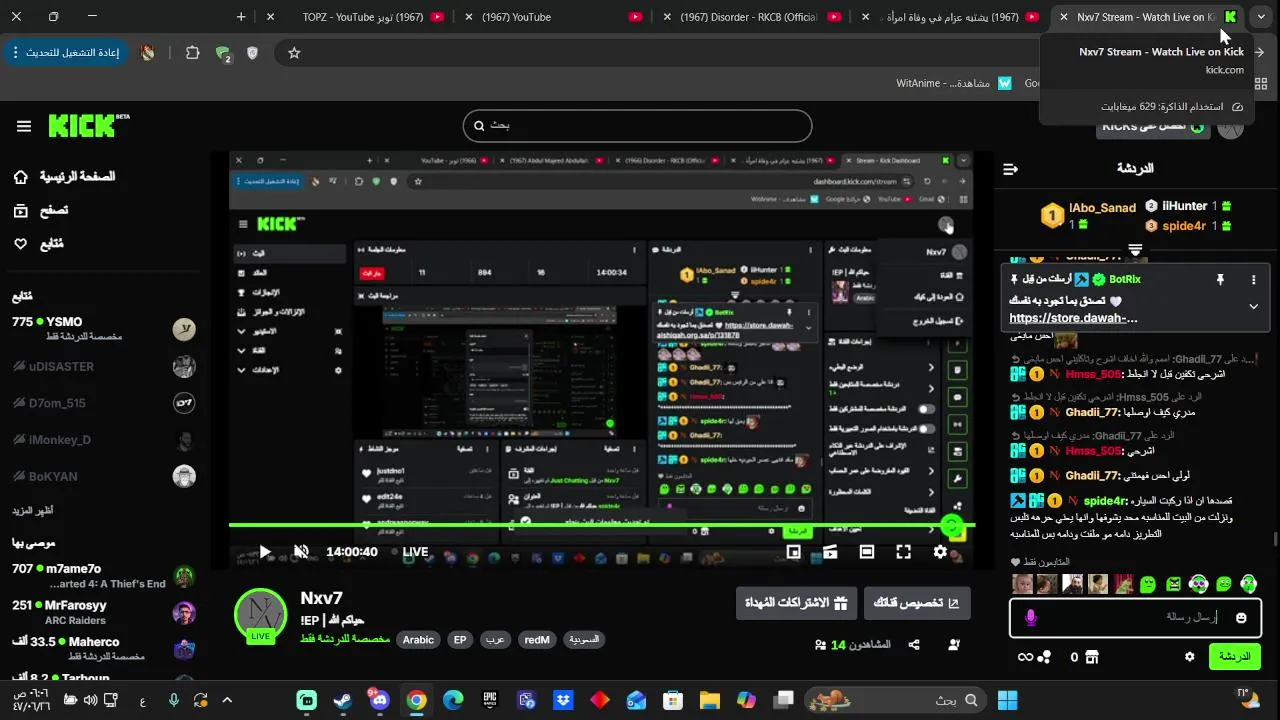Open YSMO channel in sidebar
Screen dimensions: 1280x720
click(x=104, y=329)
